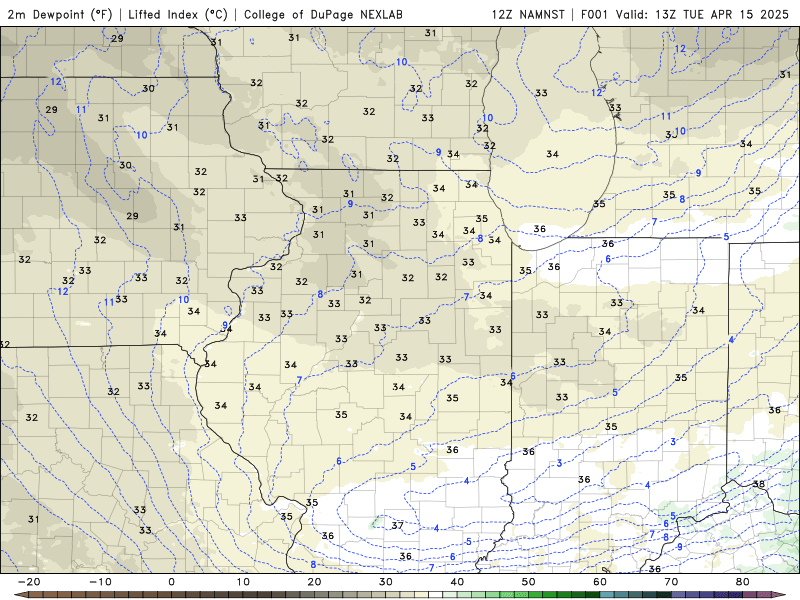Click the 'Lifted Index (°C)' title text
The width and height of the screenshot is (800, 600).
[178, 14]
